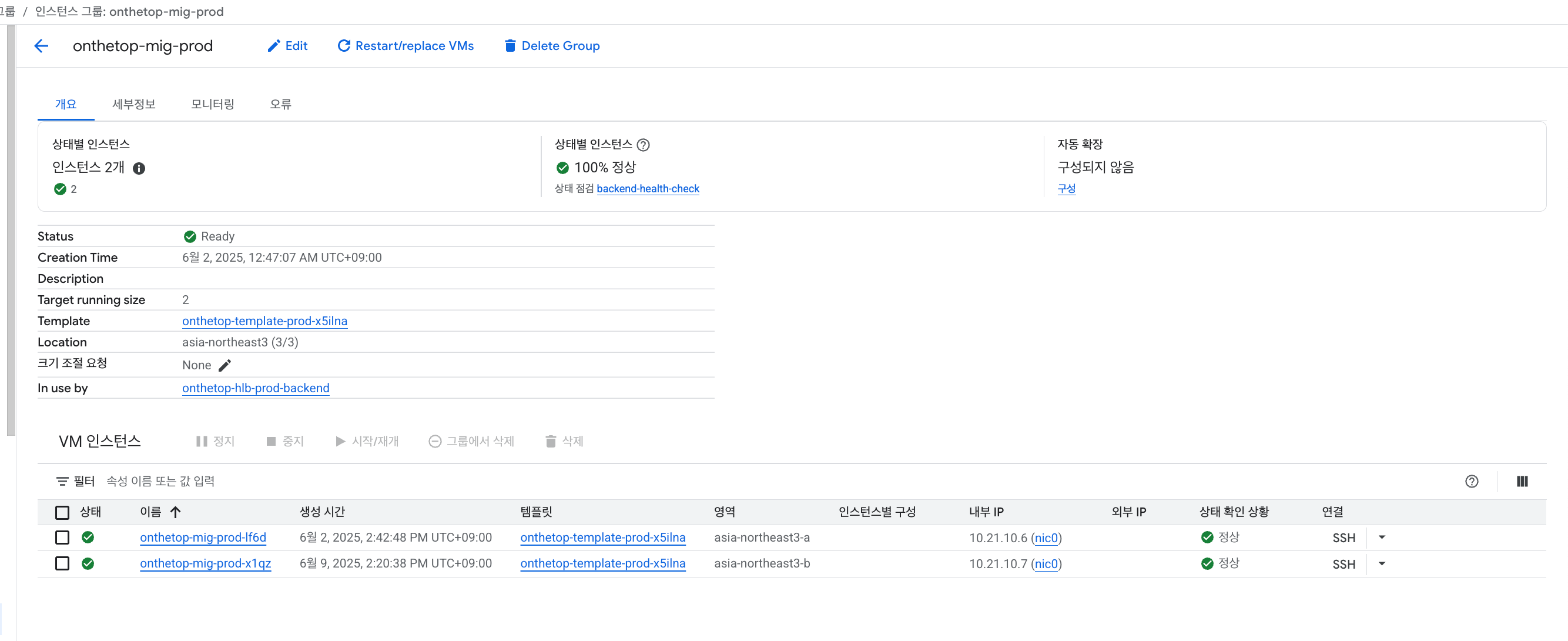Click info icon beside 인스턴스 2개
The height and width of the screenshot is (641, 1568).
click(x=139, y=168)
